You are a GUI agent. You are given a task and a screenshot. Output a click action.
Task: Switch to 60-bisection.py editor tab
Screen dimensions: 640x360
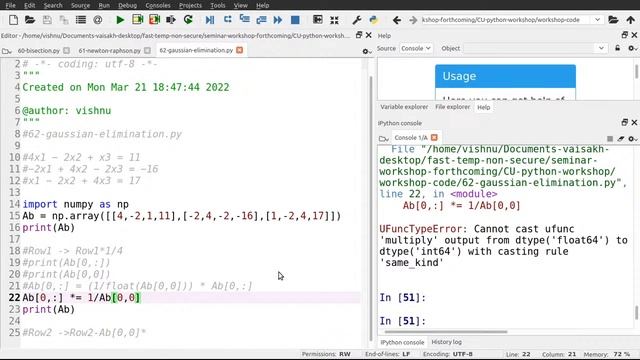point(39,51)
